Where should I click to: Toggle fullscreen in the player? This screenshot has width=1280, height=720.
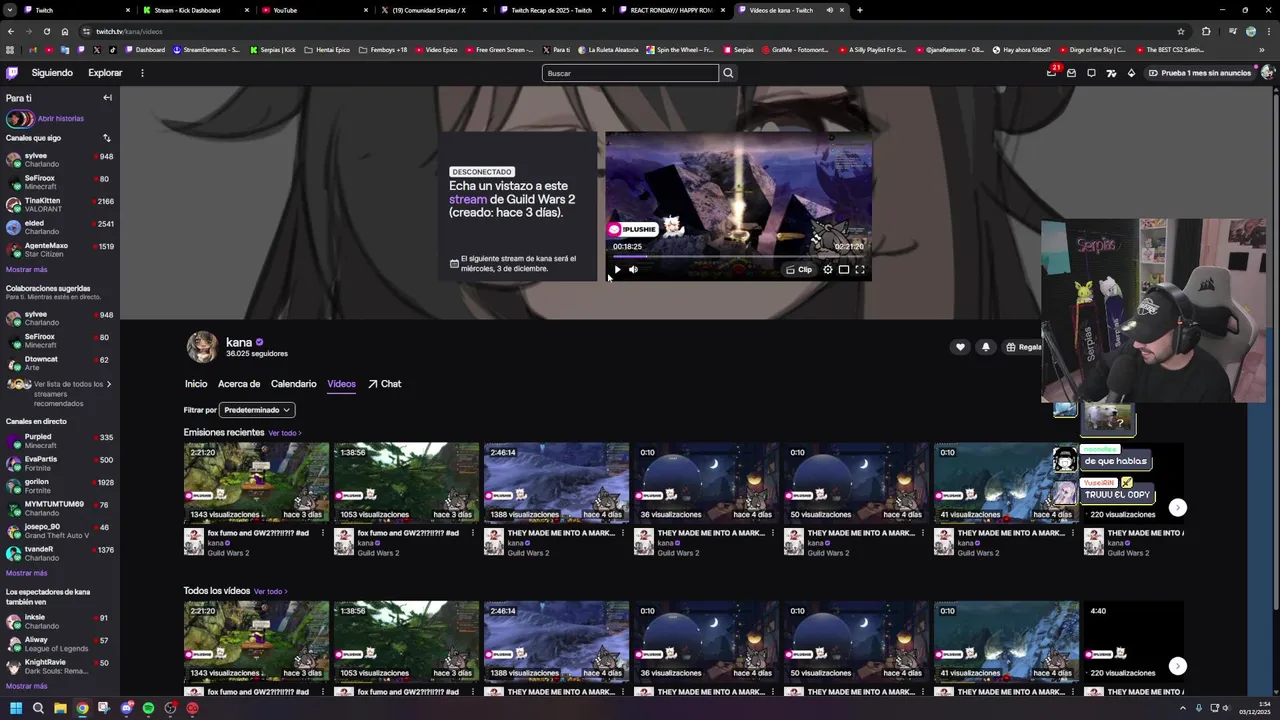coord(859,269)
